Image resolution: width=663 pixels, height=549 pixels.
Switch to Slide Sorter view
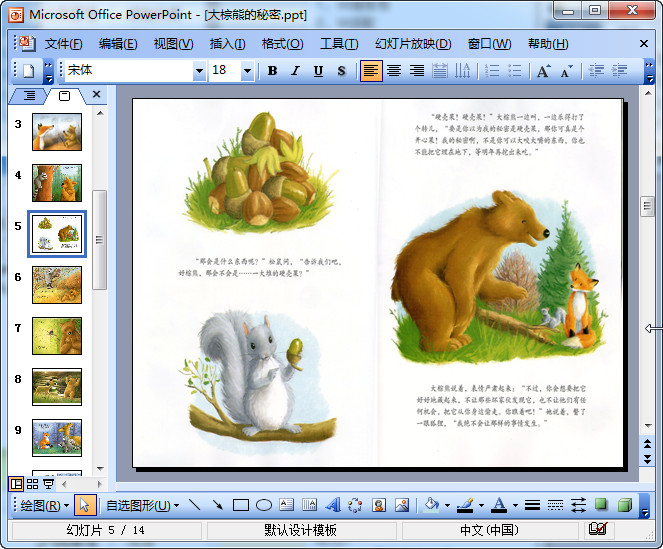[33, 483]
